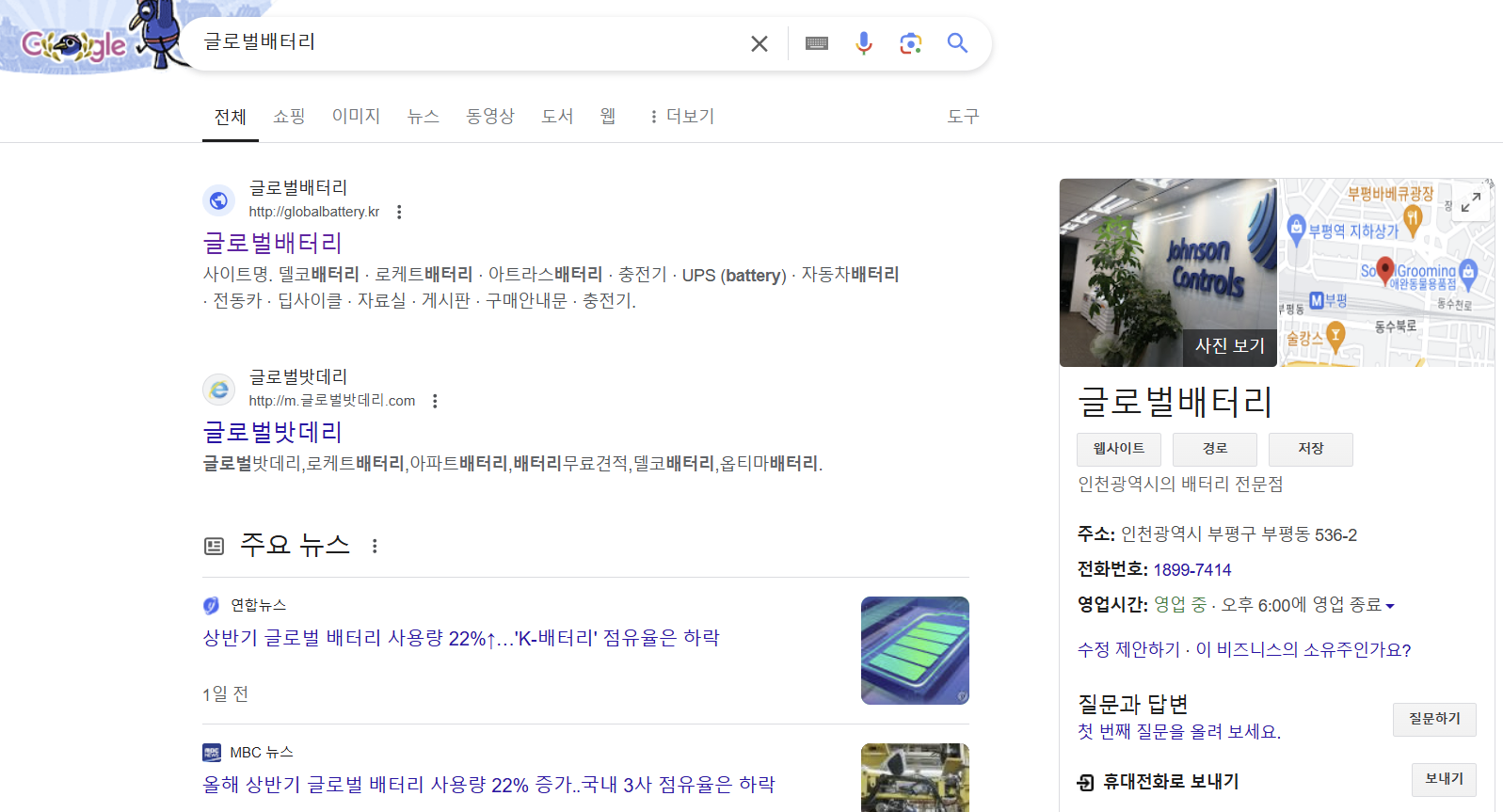Click the Google doodle logo

pyautogui.click(x=75, y=43)
